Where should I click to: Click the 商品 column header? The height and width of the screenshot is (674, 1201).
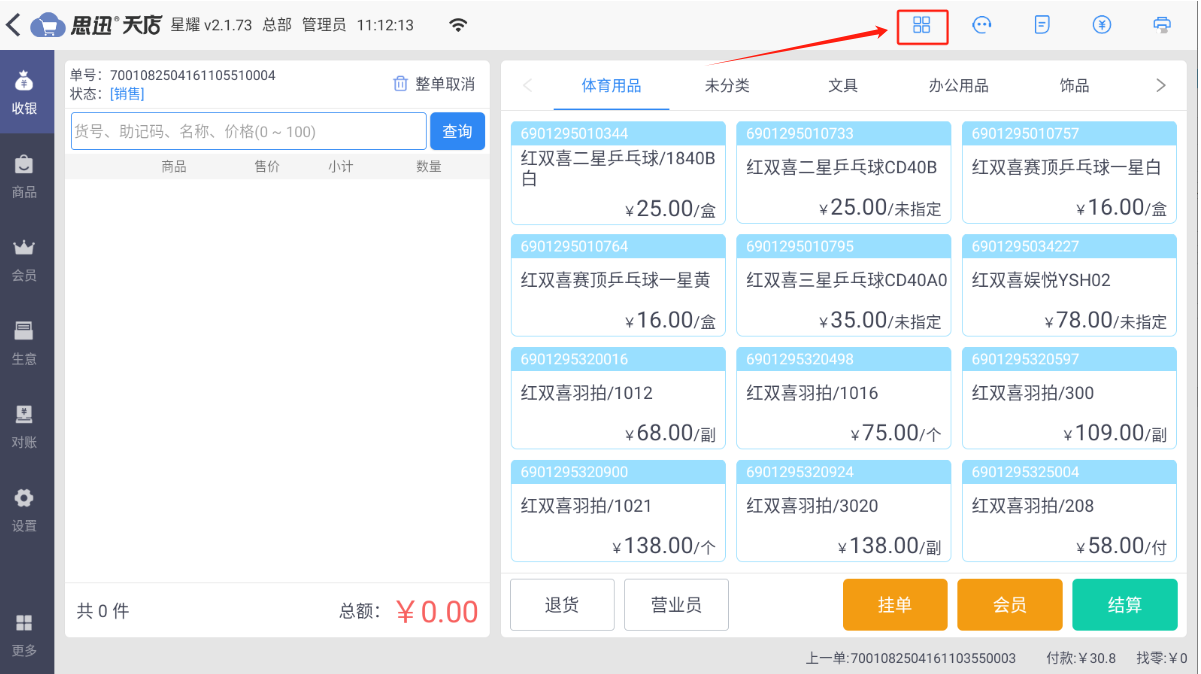174,167
